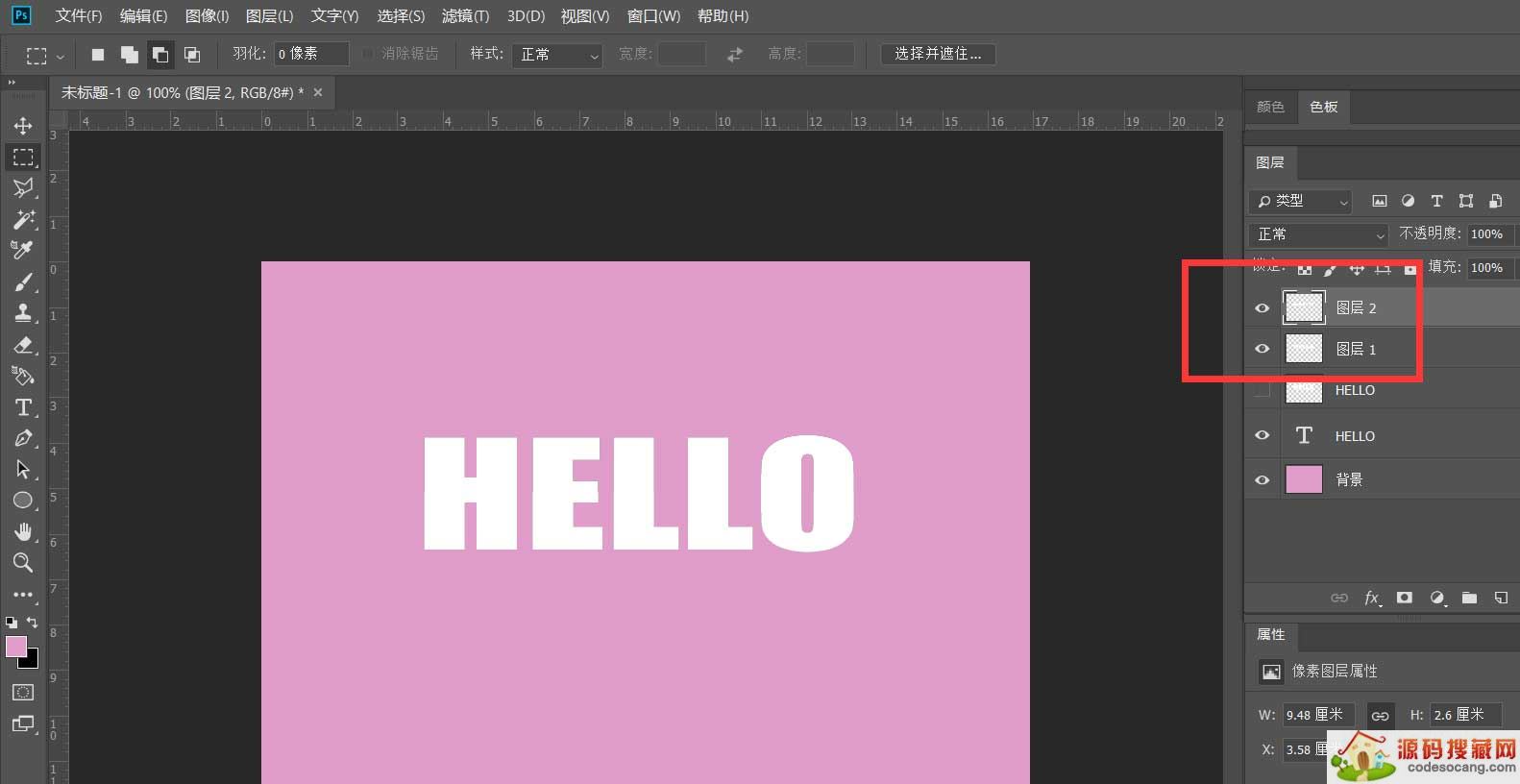This screenshot has width=1520, height=784.
Task: Close the 未标题-1 document tab
Action: click(x=318, y=92)
